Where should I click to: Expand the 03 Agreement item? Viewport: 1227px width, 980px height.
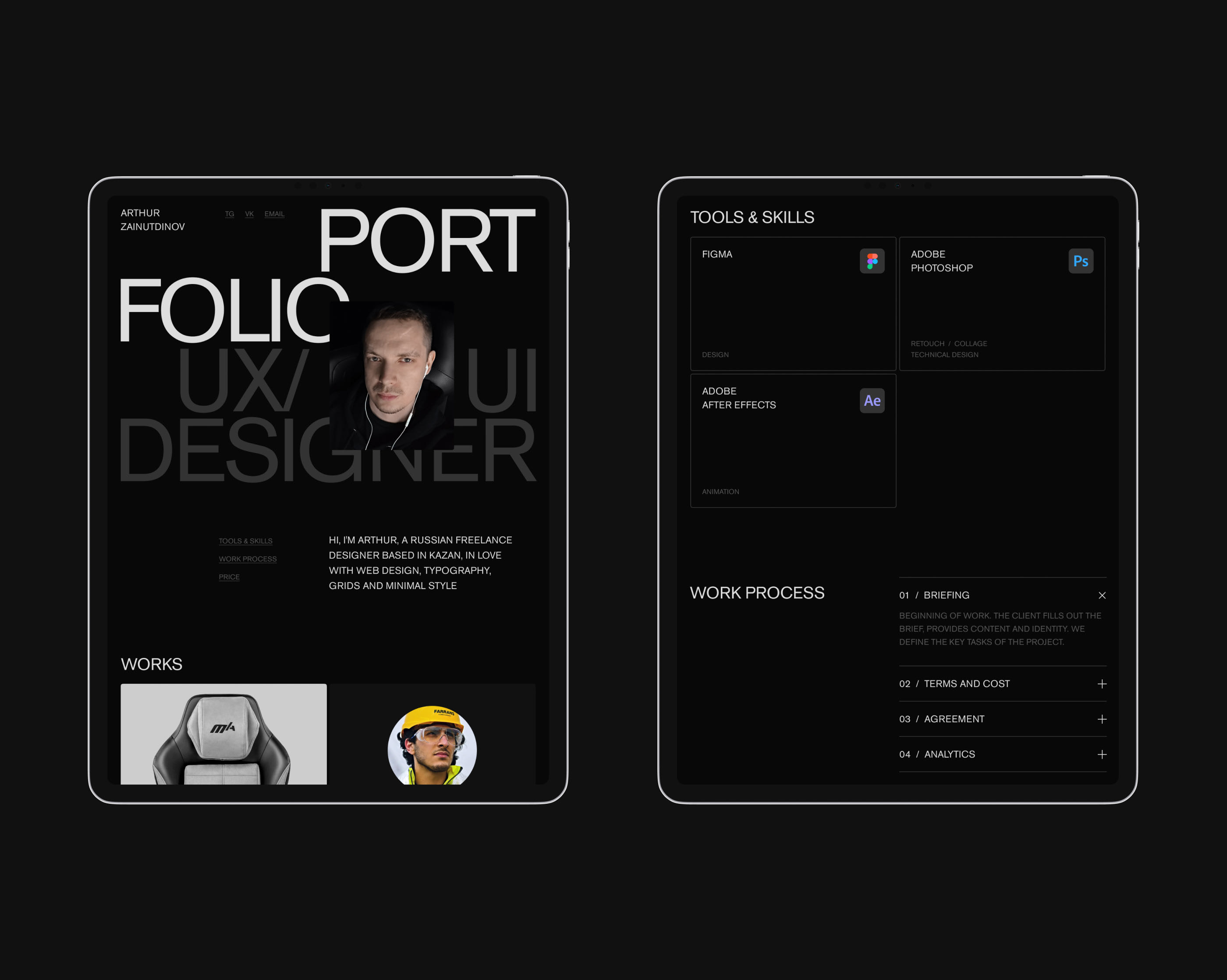1102,719
